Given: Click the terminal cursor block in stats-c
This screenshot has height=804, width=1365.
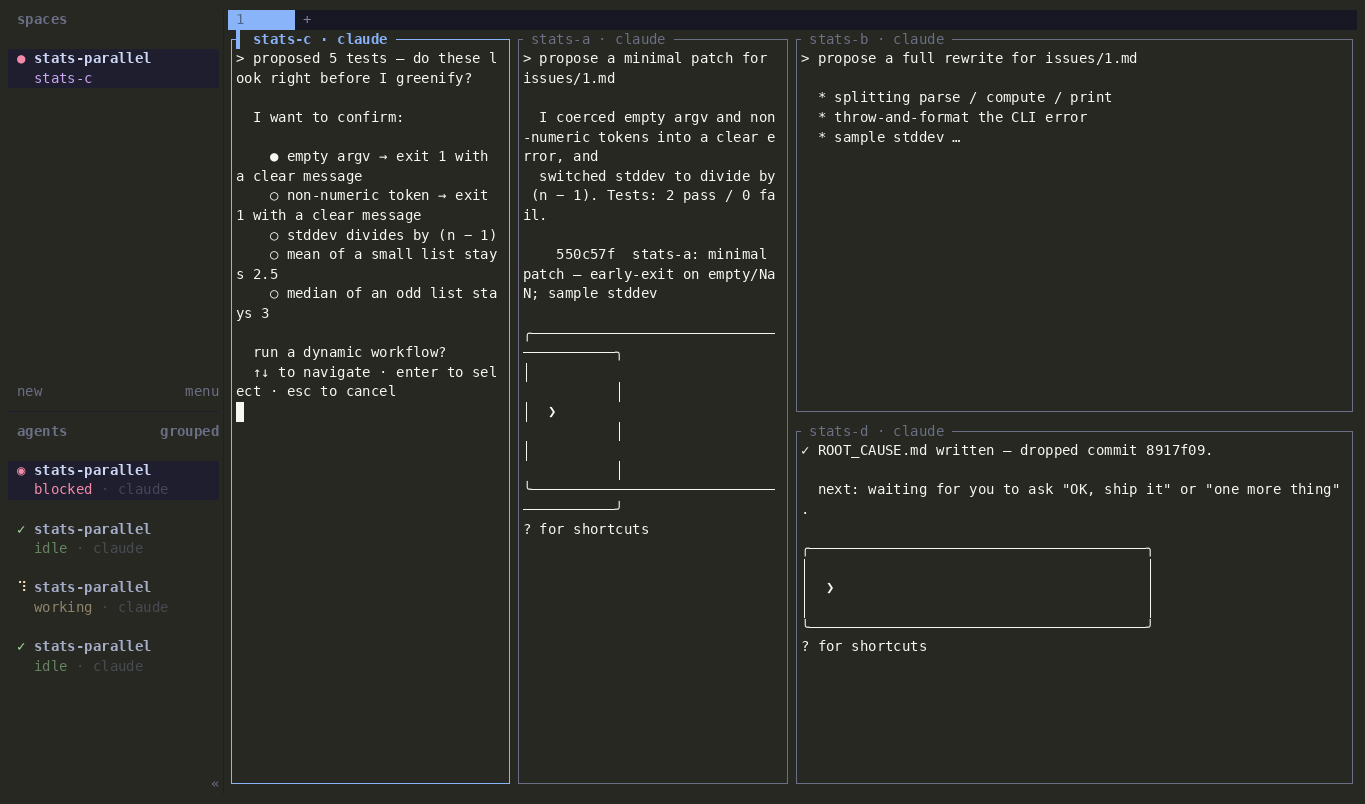Looking at the screenshot, I should [x=240, y=411].
